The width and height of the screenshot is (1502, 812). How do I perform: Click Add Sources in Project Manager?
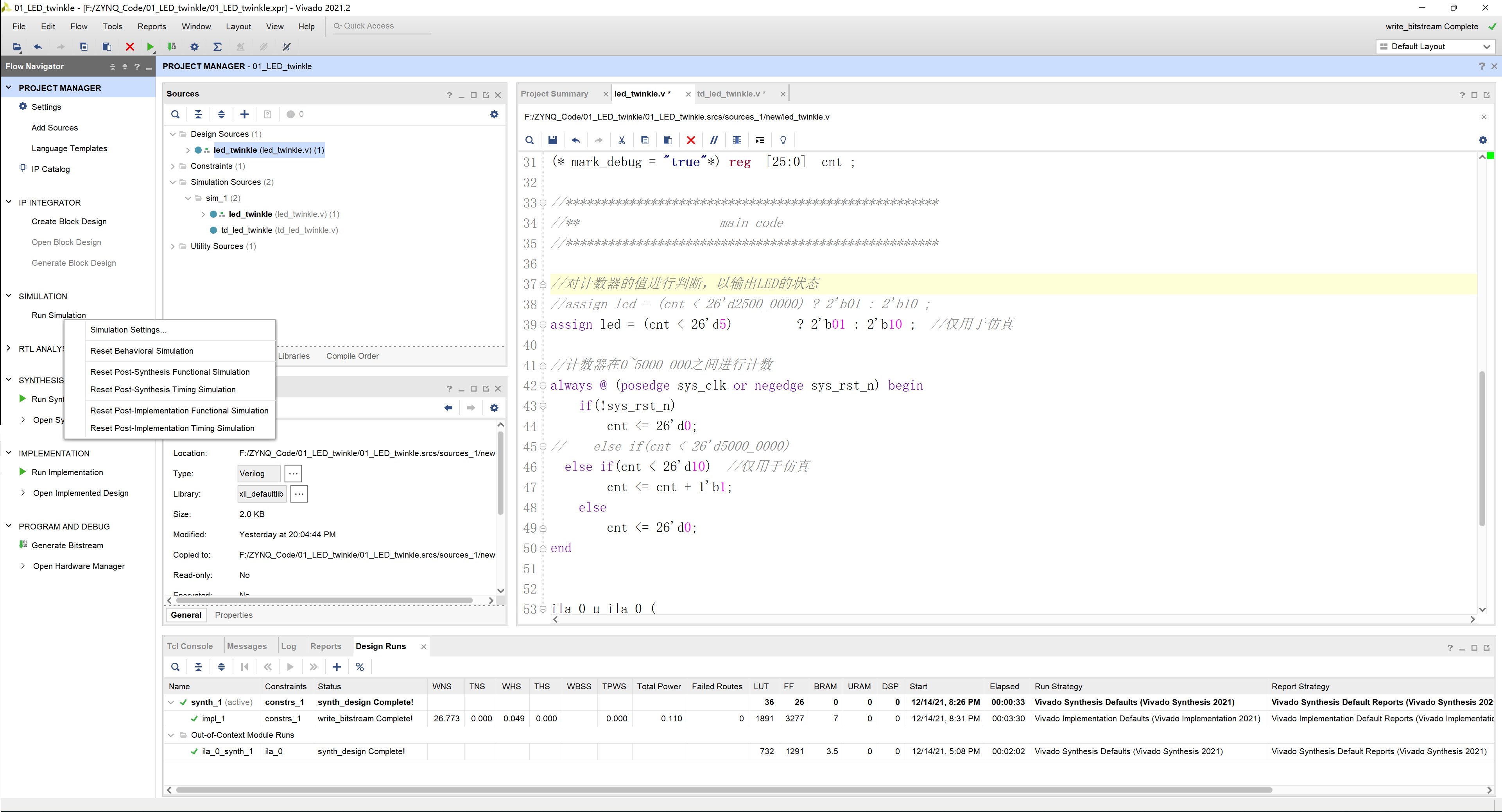point(55,128)
